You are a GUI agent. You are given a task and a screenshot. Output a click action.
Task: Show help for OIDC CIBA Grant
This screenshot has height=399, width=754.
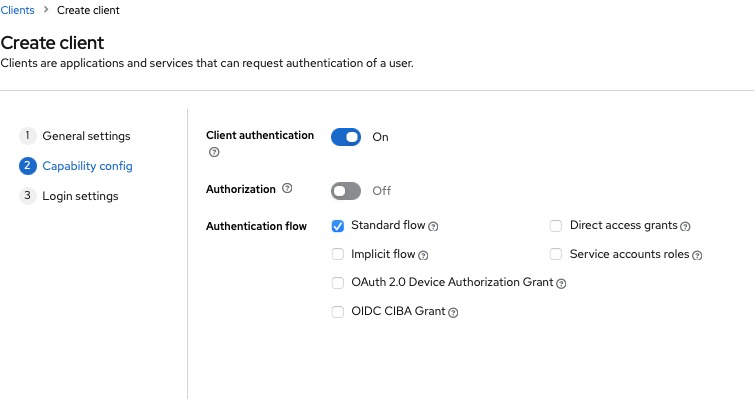coord(453,312)
